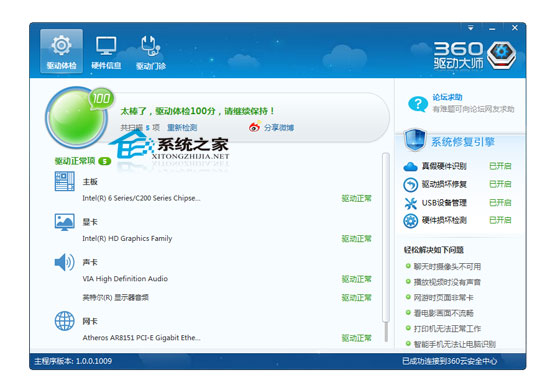Click 驱动正常 status for HD Graphics
The image size is (550, 388).
click(x=356, y=239)
